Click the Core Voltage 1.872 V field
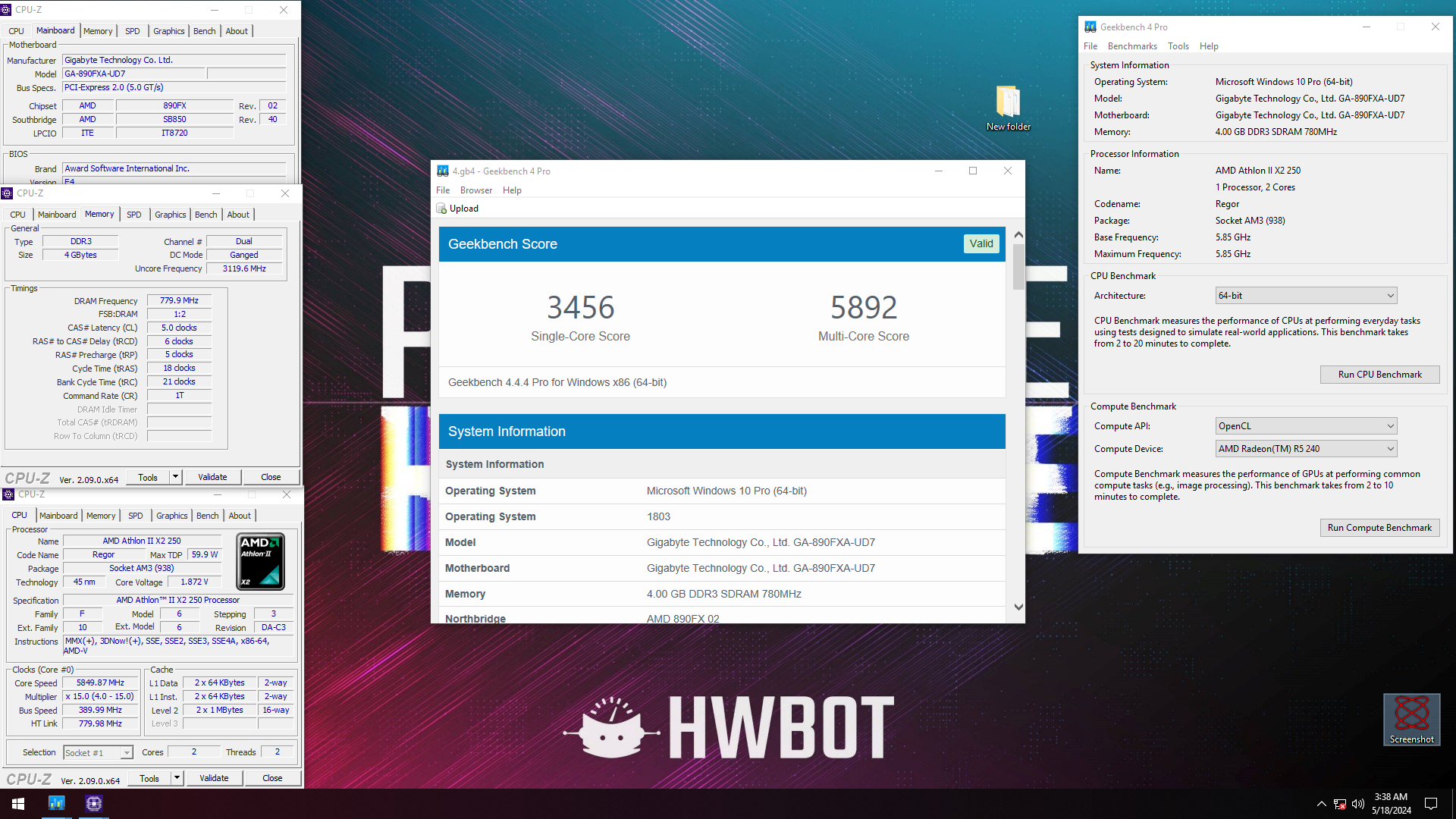1456x819 pixels. point(194,582)
